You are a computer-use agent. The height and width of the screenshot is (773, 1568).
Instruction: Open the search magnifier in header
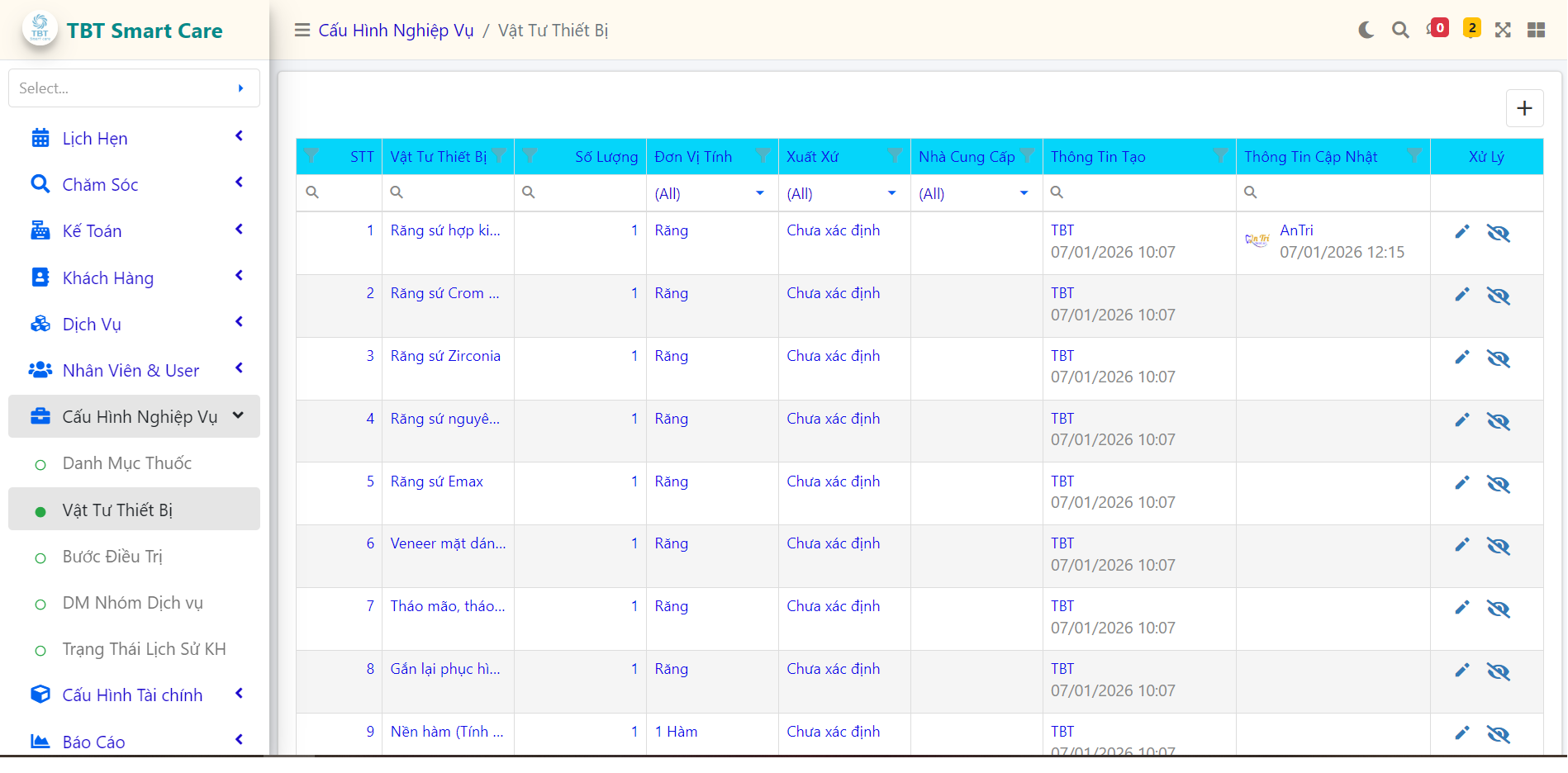[x=1400, y=31]
